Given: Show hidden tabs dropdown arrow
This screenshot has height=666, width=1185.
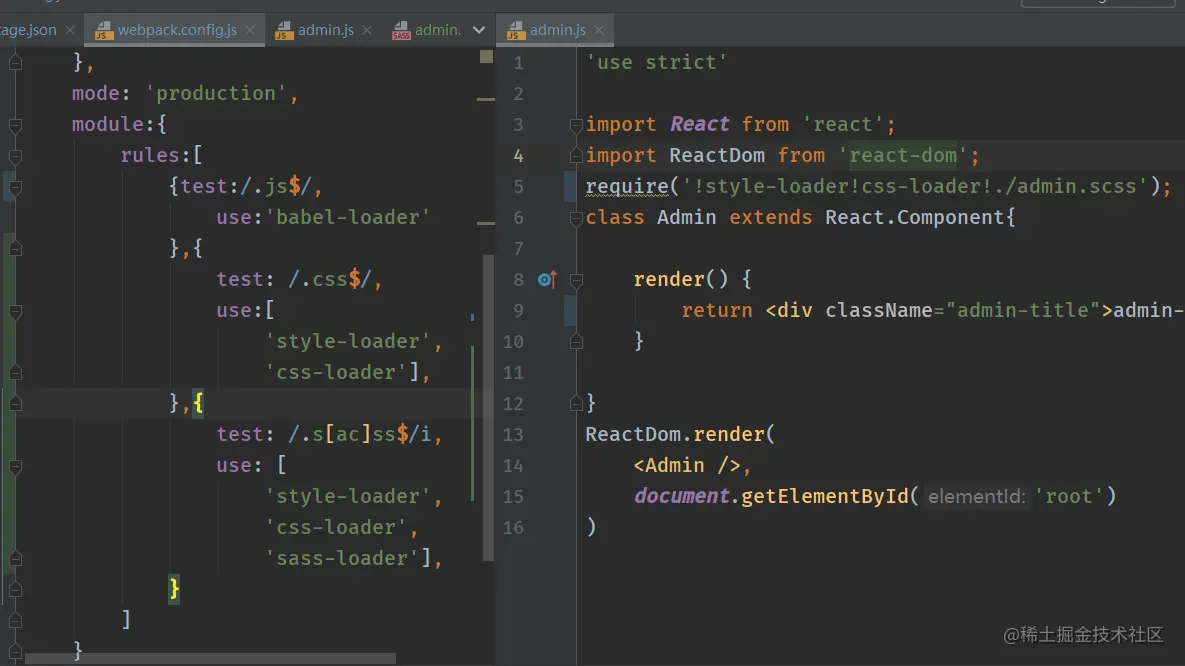Looking at the screenshot, I should tap(478, 30).
